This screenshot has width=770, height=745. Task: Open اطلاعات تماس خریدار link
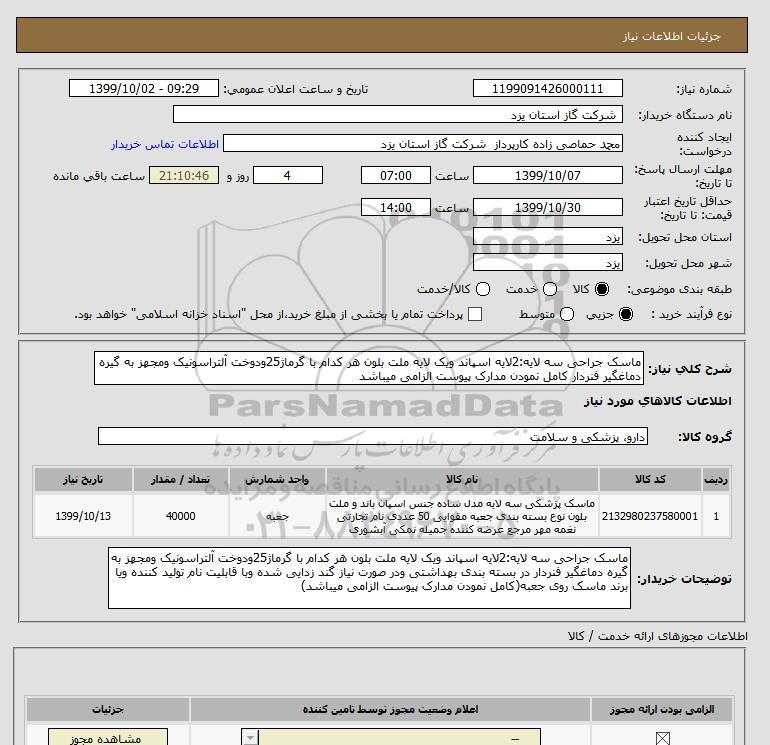coord(165,144)
